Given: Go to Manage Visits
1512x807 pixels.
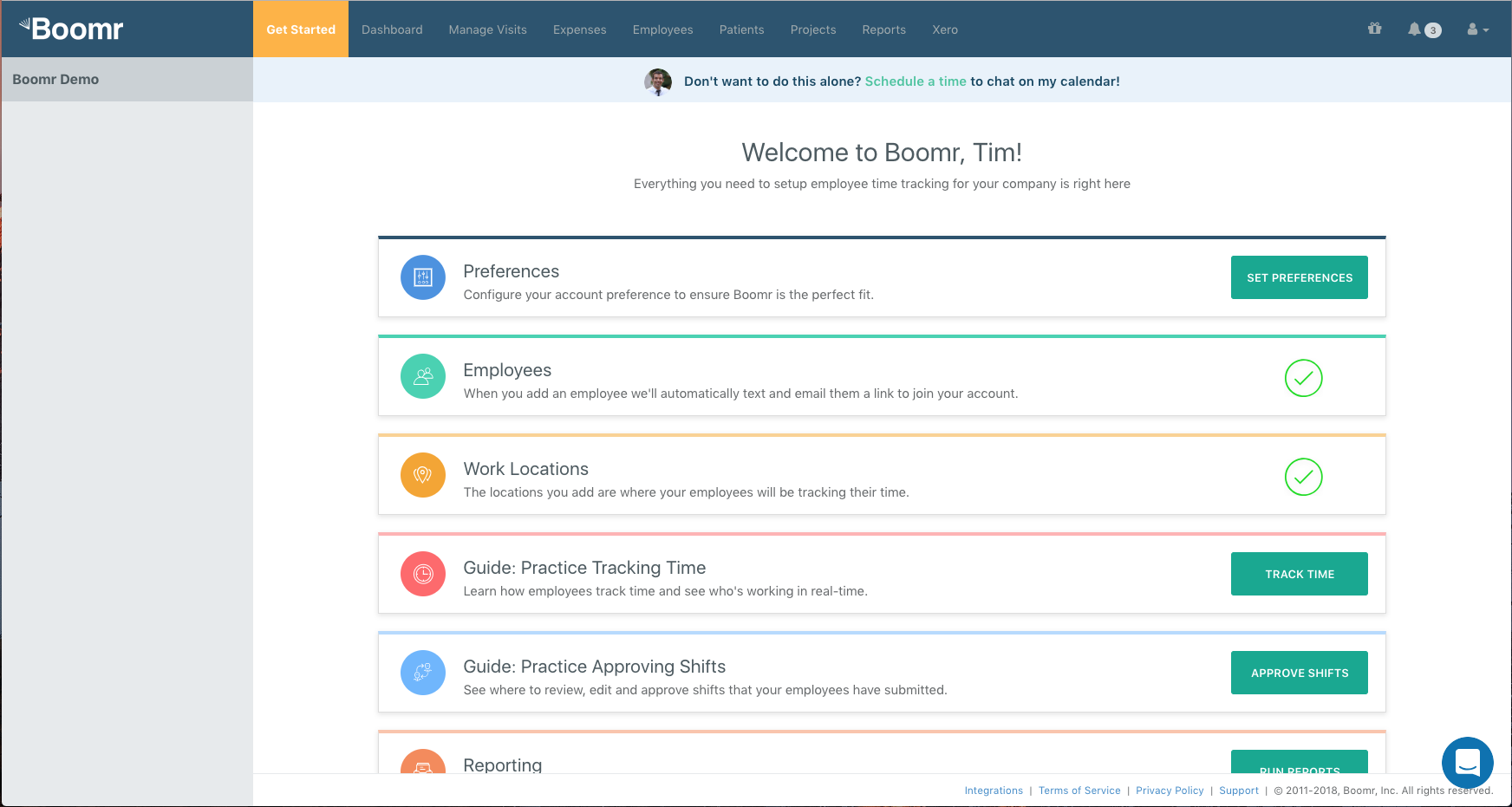Looking at the screenshot, I should 488,29.
